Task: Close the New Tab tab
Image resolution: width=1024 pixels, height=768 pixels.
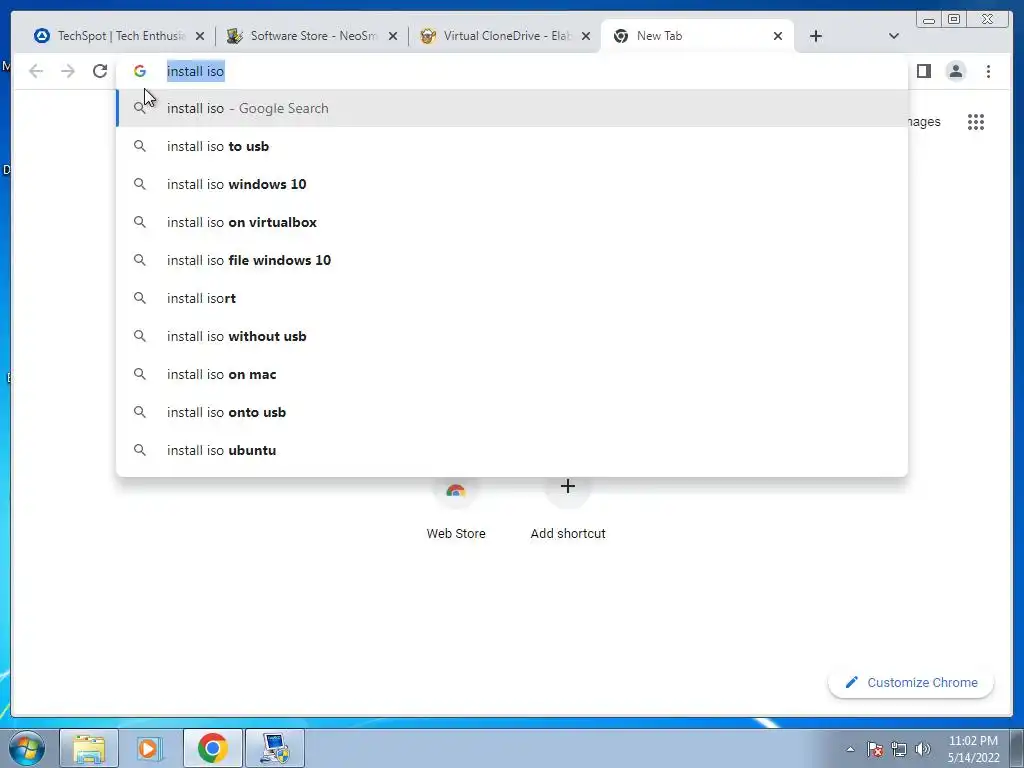Action: pyautogui.click(x=778, y=36)
